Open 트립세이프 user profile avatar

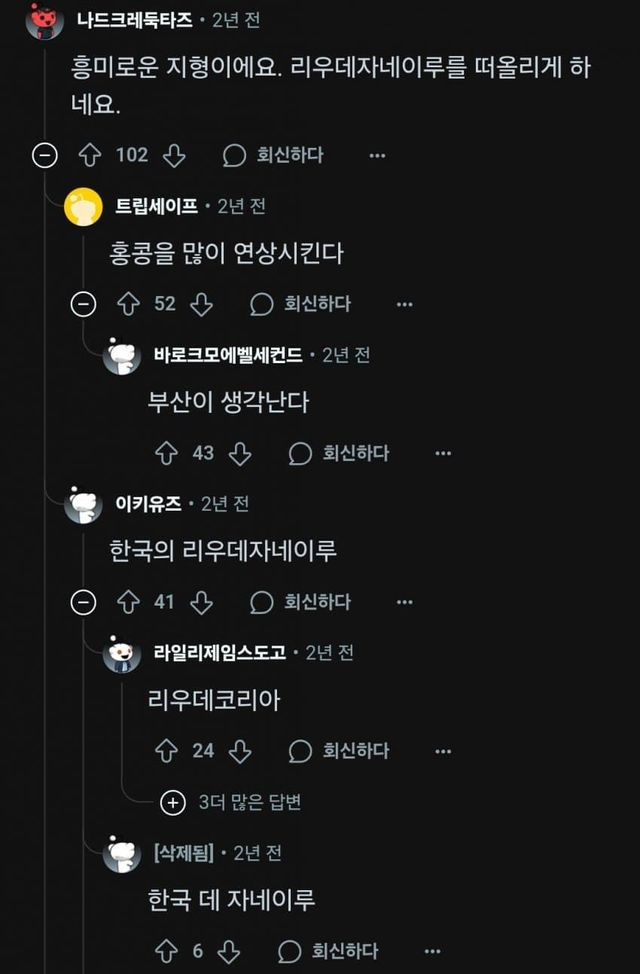coord(83,207)
